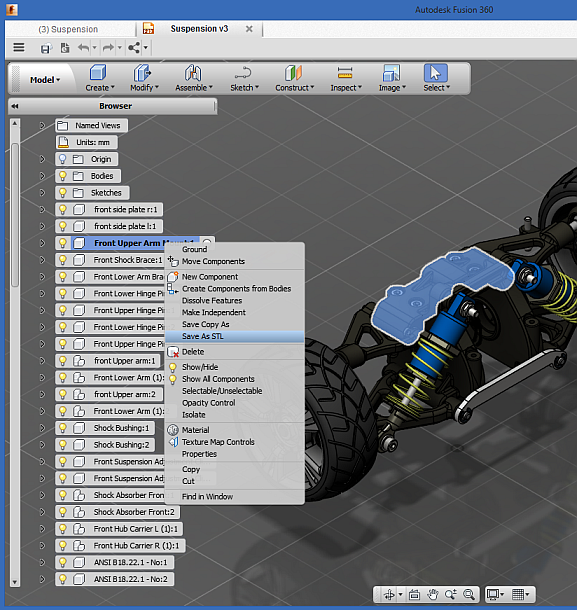Collapse the Browser panel arrows
The width and height of the screenshot is (577, 610).
[15, 106]
